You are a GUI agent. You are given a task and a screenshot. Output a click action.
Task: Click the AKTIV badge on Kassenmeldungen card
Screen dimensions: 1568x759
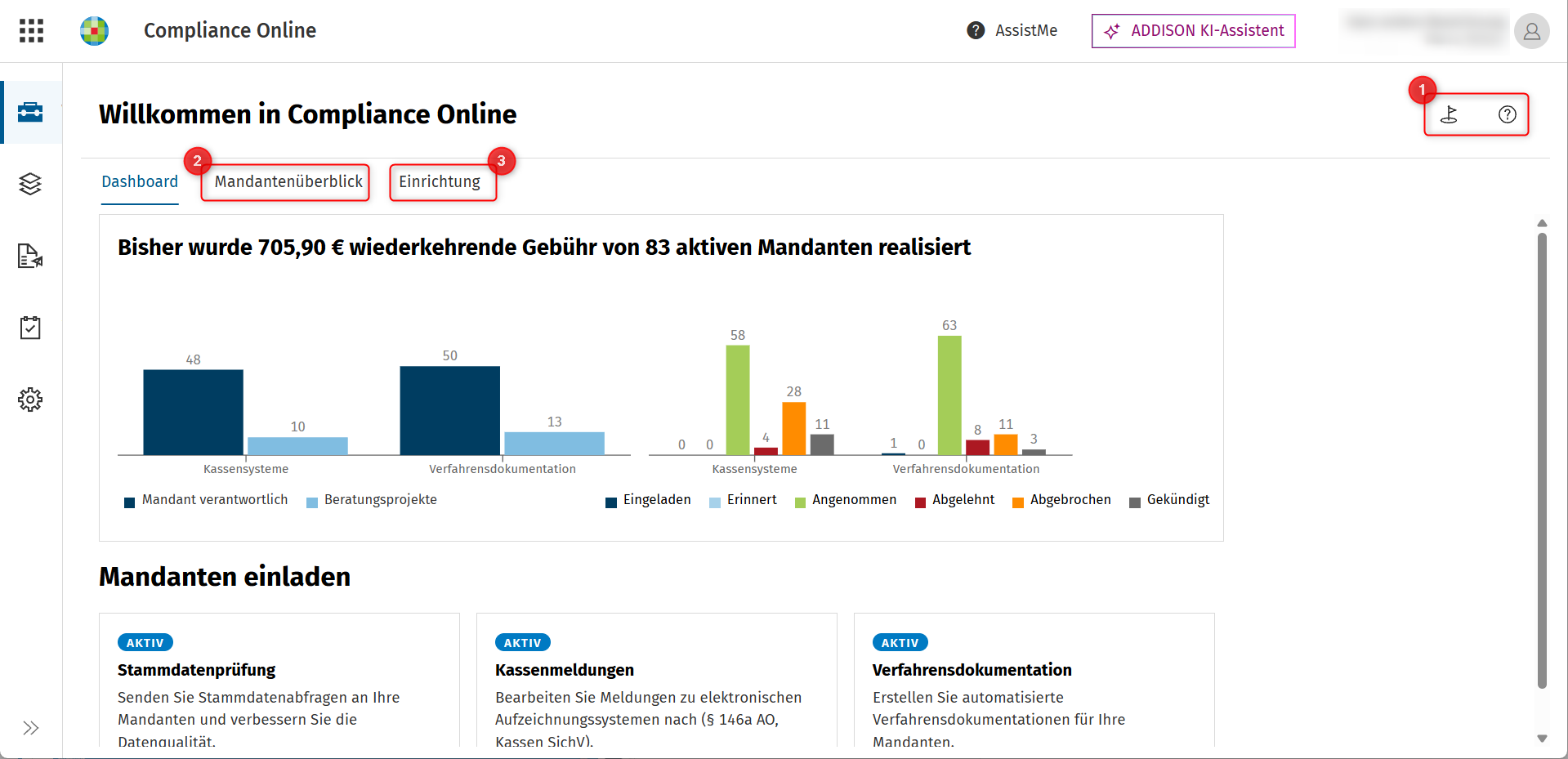point(523,643)
